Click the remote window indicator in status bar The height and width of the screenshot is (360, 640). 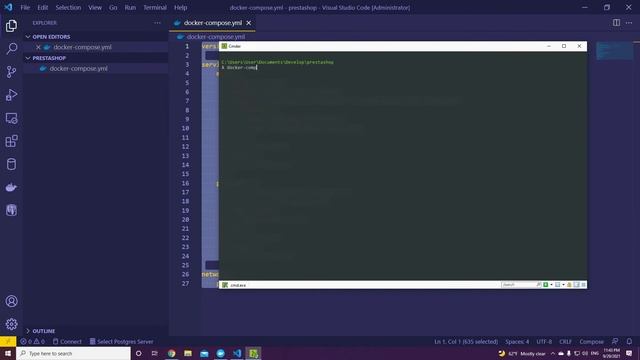pos(8,342)
